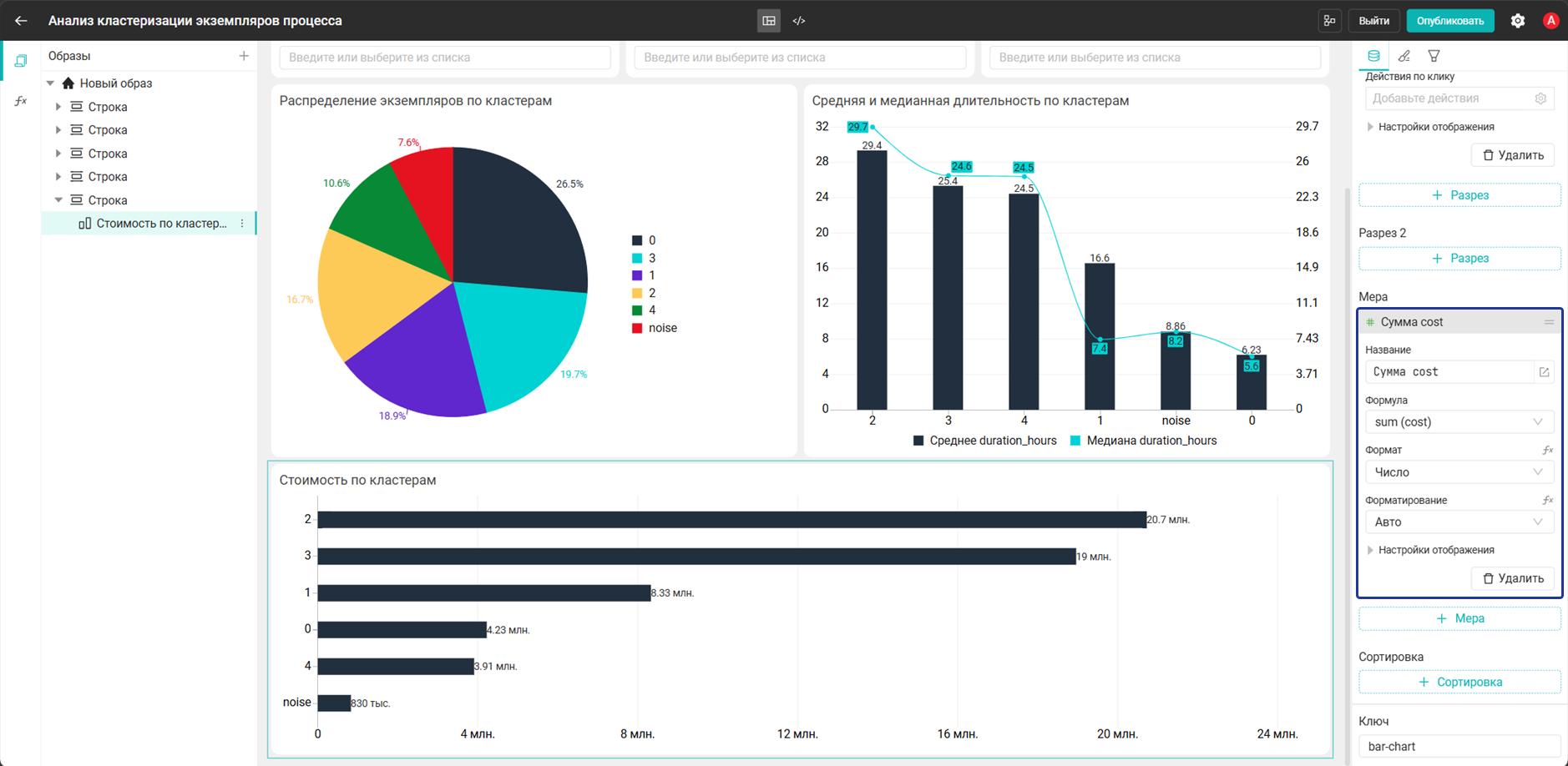Click the + Мера button
The image size is (1568, 766).
tap(1459, 618)
